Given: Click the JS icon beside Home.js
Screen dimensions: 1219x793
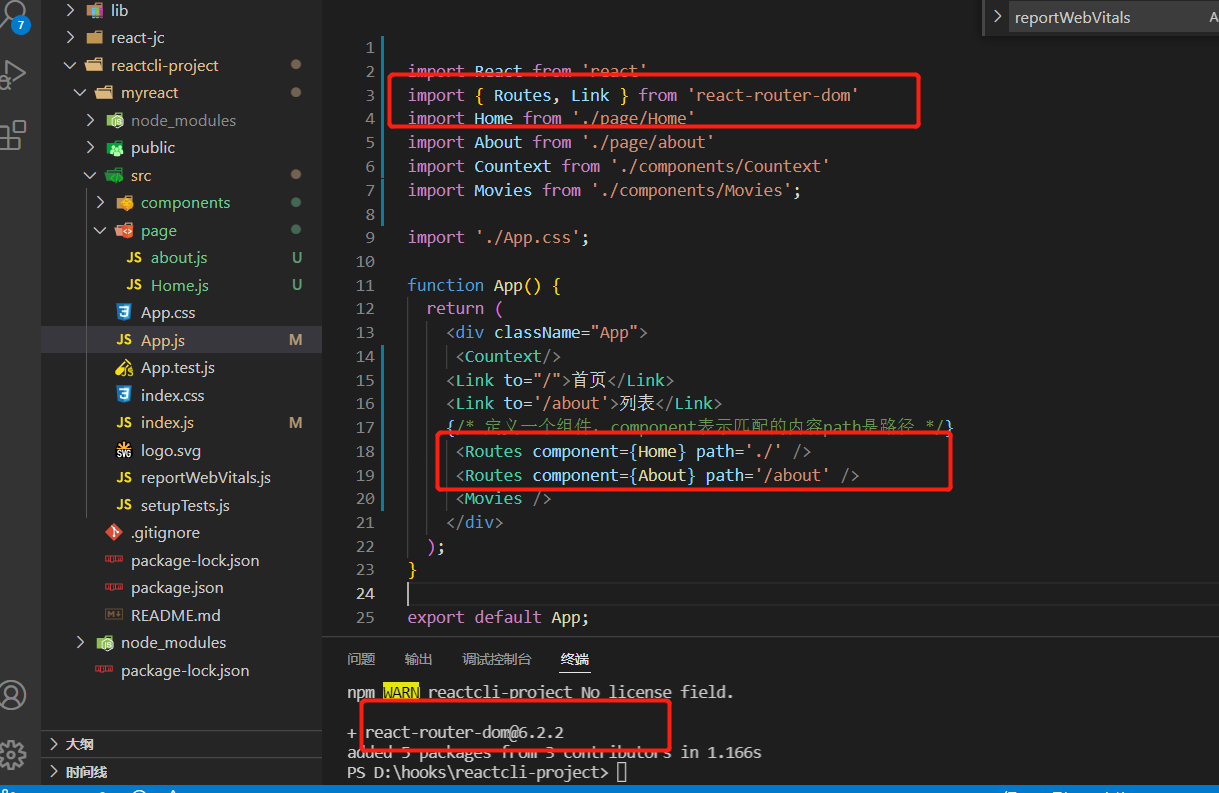Looking at the screenshot, I should point(134,285).
